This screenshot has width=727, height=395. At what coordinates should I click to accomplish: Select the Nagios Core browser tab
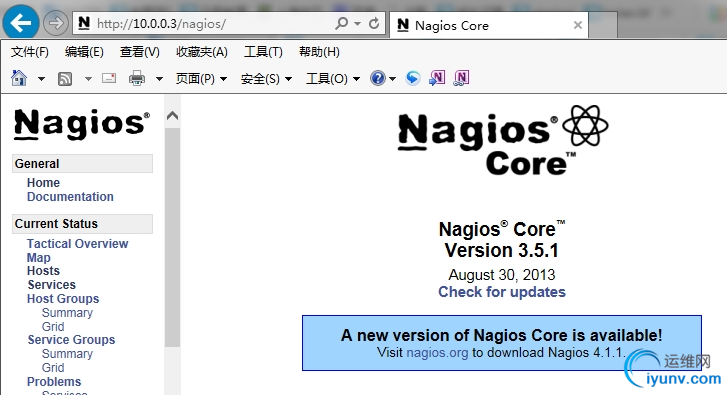(489, 25)
